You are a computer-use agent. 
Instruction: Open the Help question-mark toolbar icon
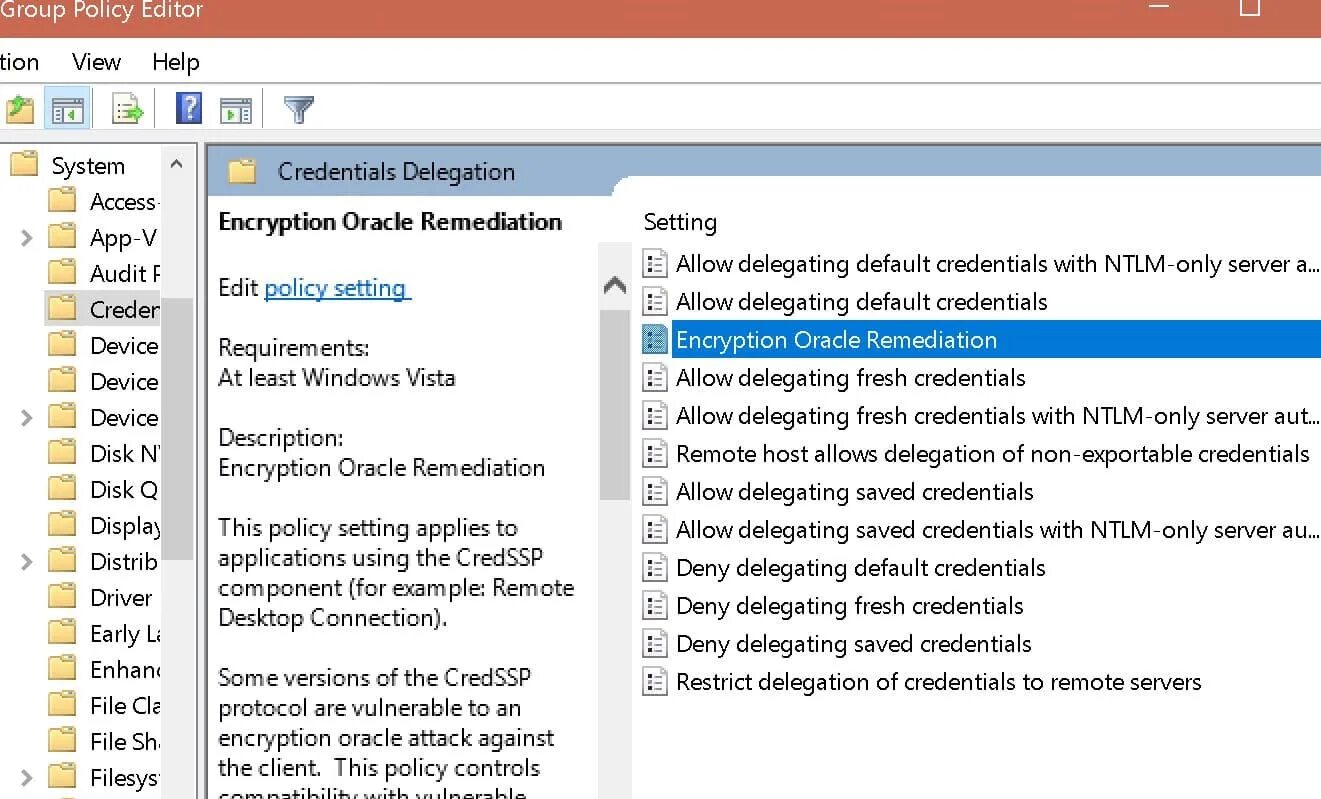click(189, 108)
